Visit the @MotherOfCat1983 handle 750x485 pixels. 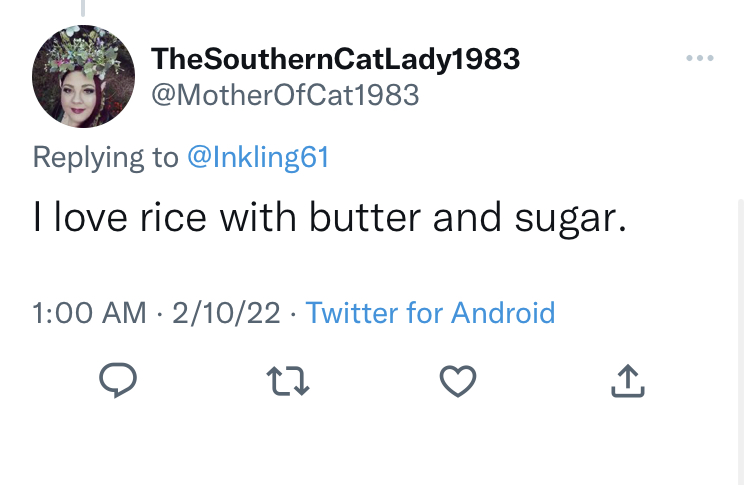click(285, 95)
